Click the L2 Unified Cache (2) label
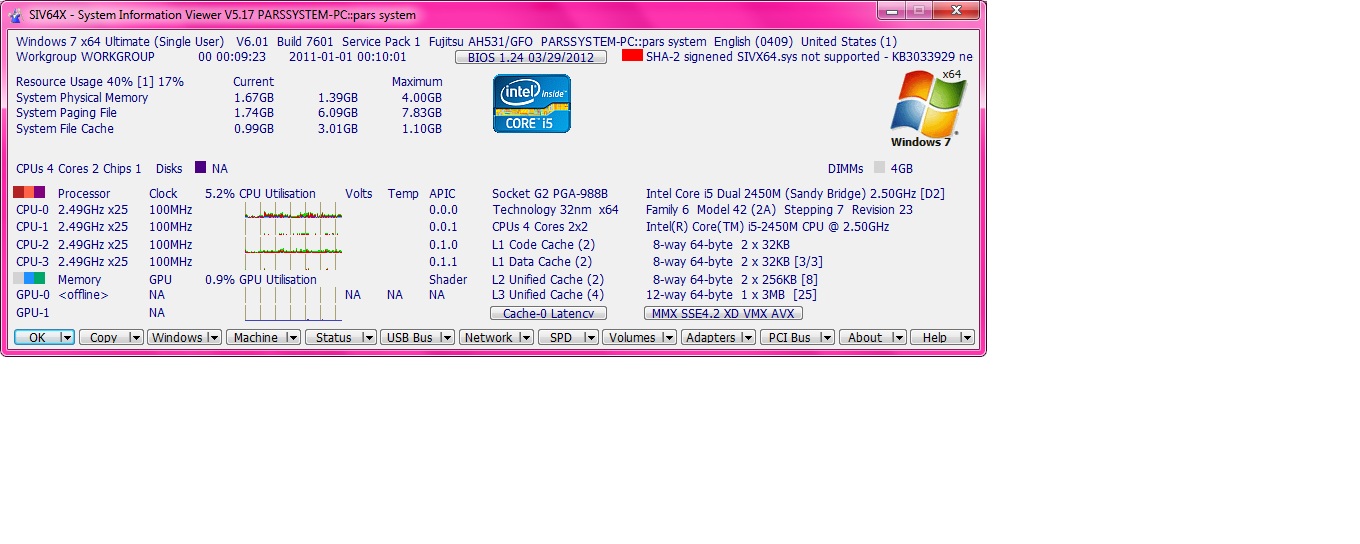This screenshot has width=1360, height=544. [548, 280]
